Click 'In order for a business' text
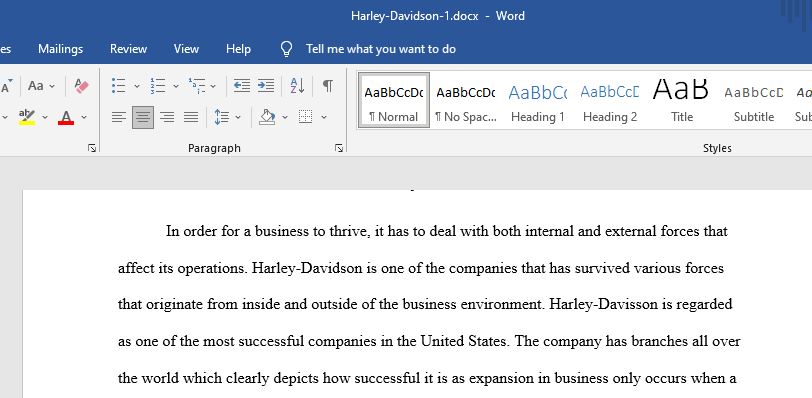 237,231
